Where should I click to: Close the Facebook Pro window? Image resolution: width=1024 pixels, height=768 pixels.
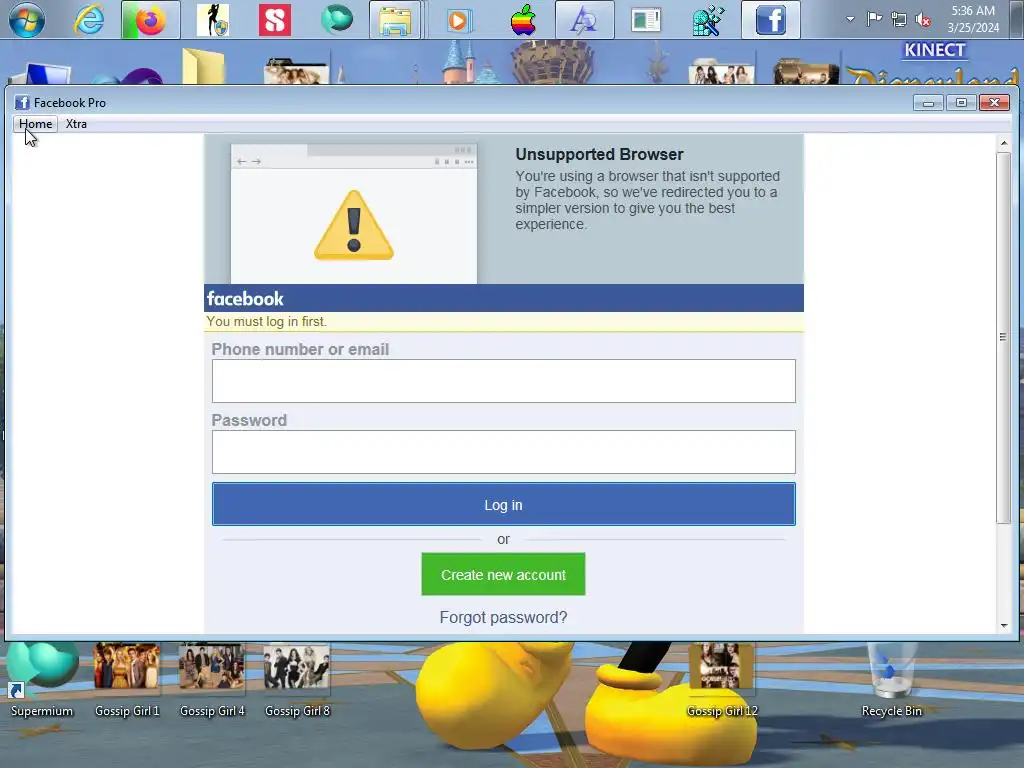[x=995, y=103]
